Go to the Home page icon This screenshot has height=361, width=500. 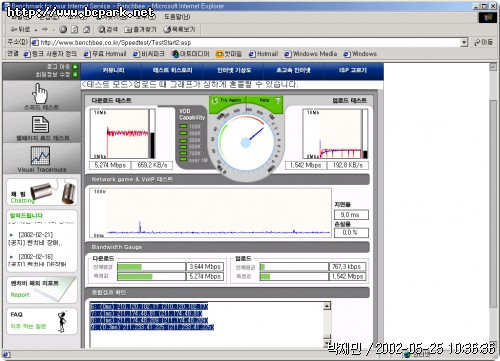click(86, 30)
